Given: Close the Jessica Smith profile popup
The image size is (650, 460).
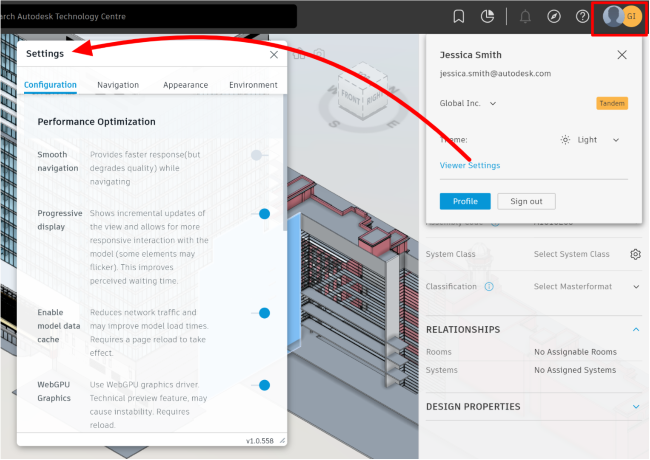Looking at the screenshot, I should click(622, 55).
